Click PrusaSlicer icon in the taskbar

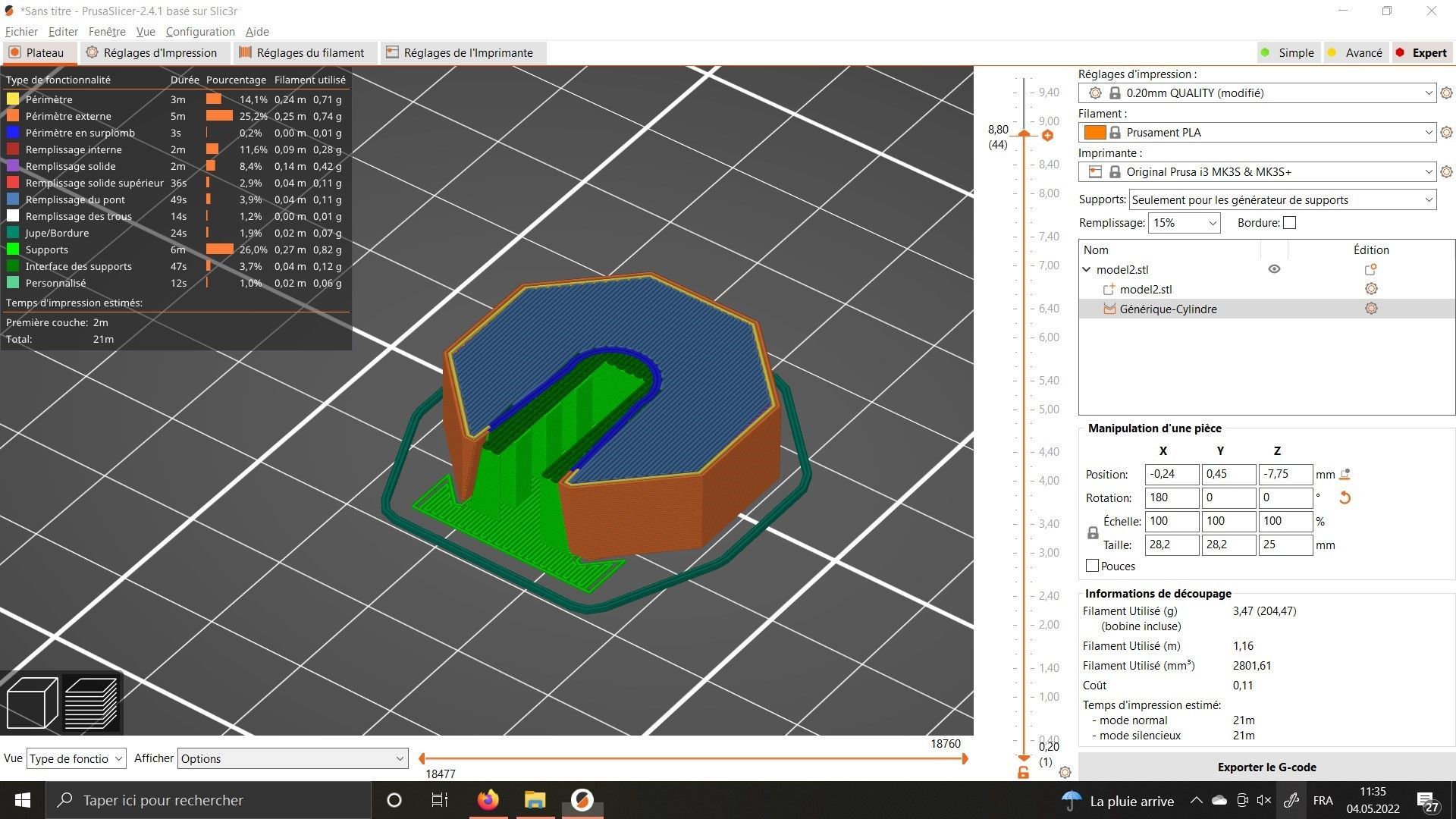click(x=582, y=800)
